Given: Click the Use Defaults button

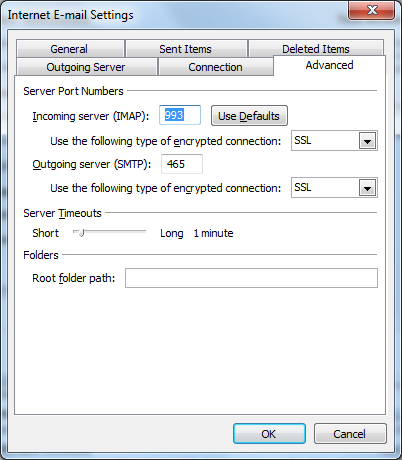Looking at the screenshot, I should coord(249,116).
